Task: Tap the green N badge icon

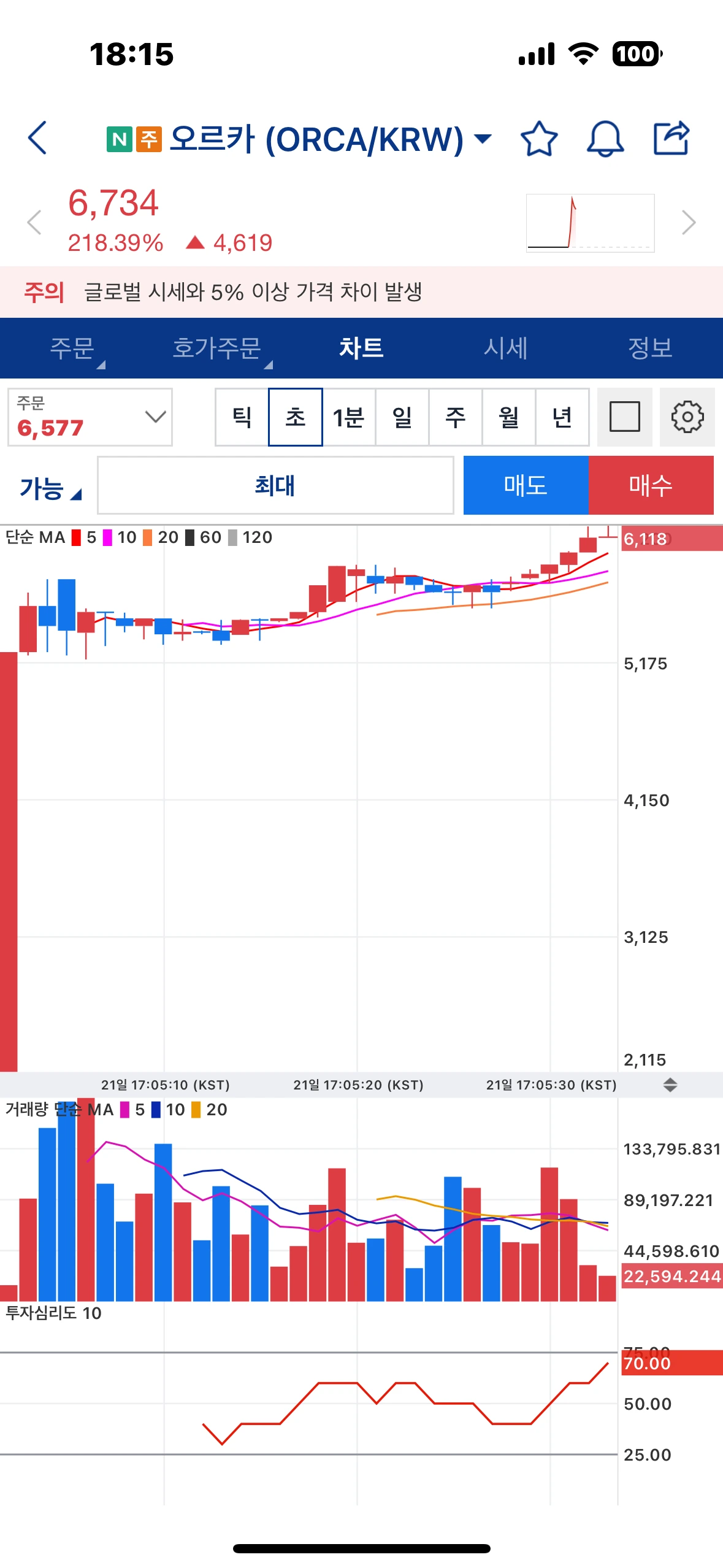Action: point(119,139)
